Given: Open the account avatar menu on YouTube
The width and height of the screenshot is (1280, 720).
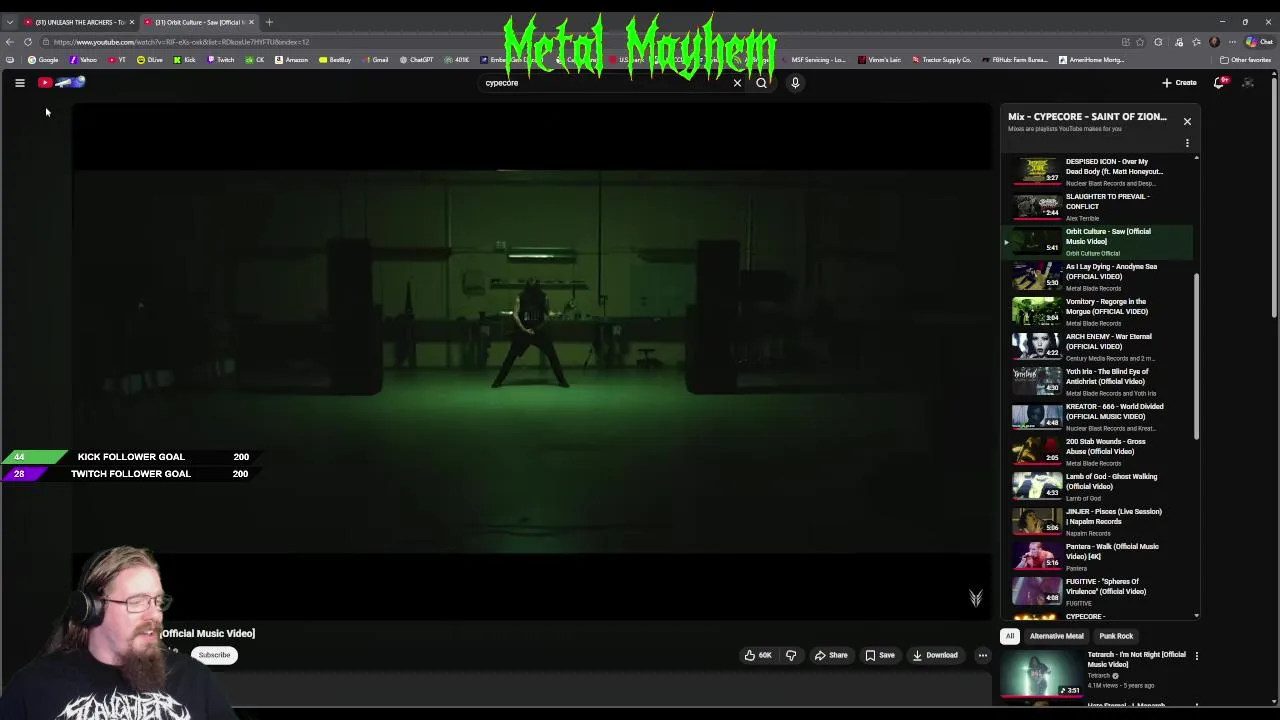Looking at the screenshot, I should 1248,83.
